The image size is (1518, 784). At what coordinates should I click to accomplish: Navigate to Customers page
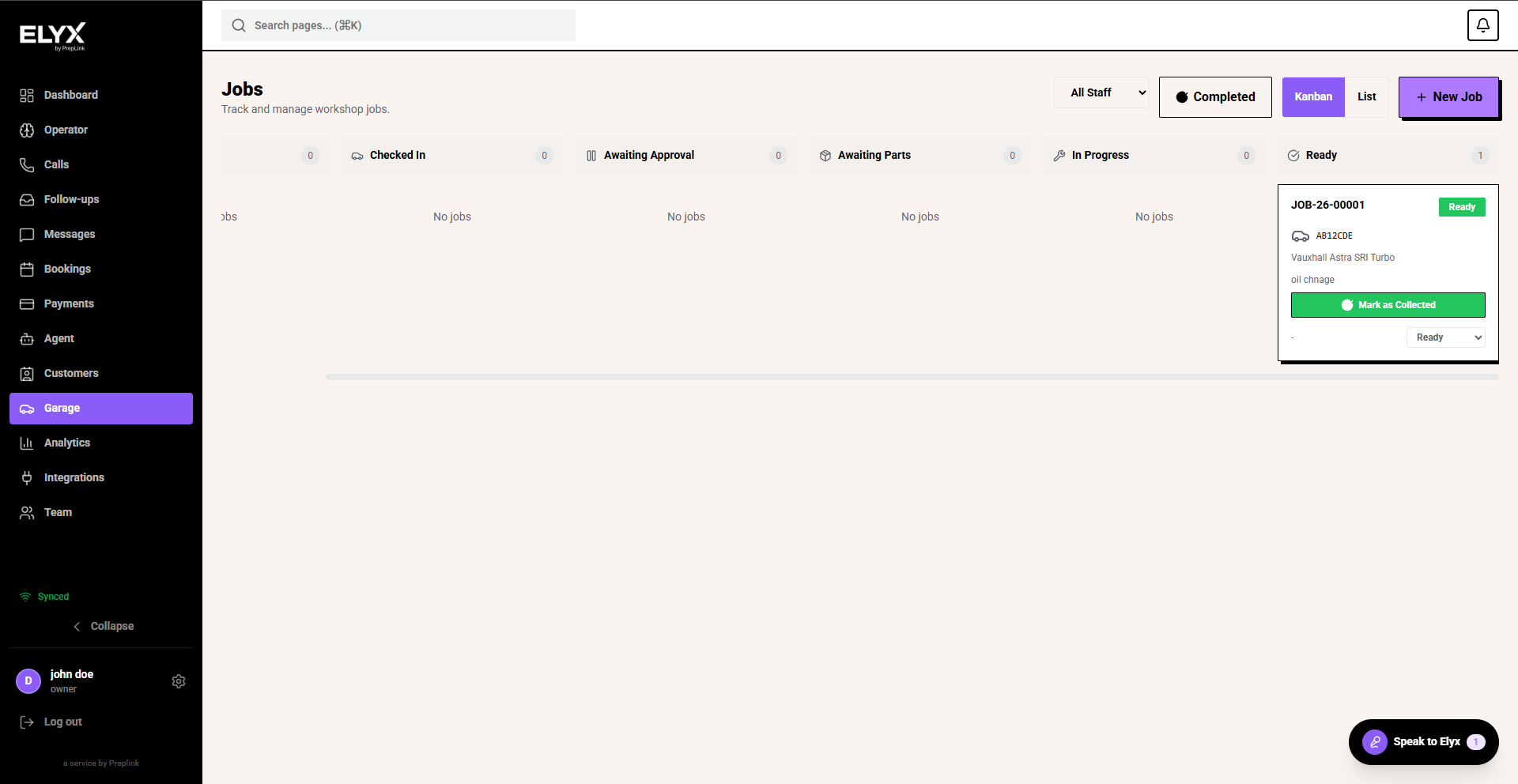(x=101, y=373)
